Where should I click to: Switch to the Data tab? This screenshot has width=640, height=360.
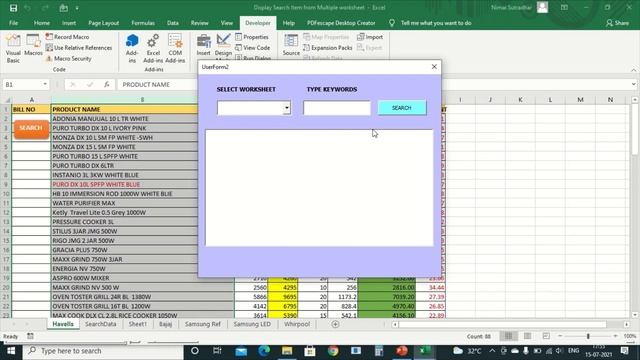(x=173, y=23)
